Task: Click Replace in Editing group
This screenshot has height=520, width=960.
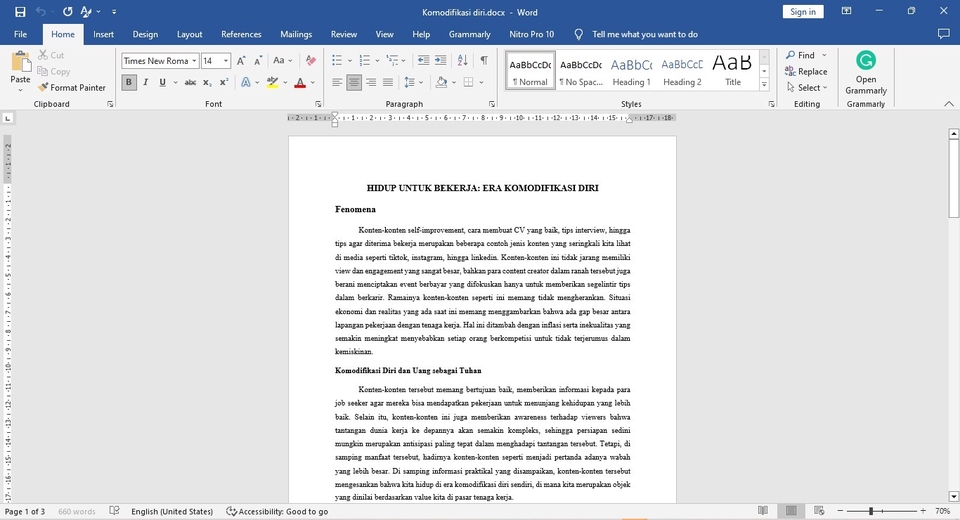Action: [x=806, y=72]
